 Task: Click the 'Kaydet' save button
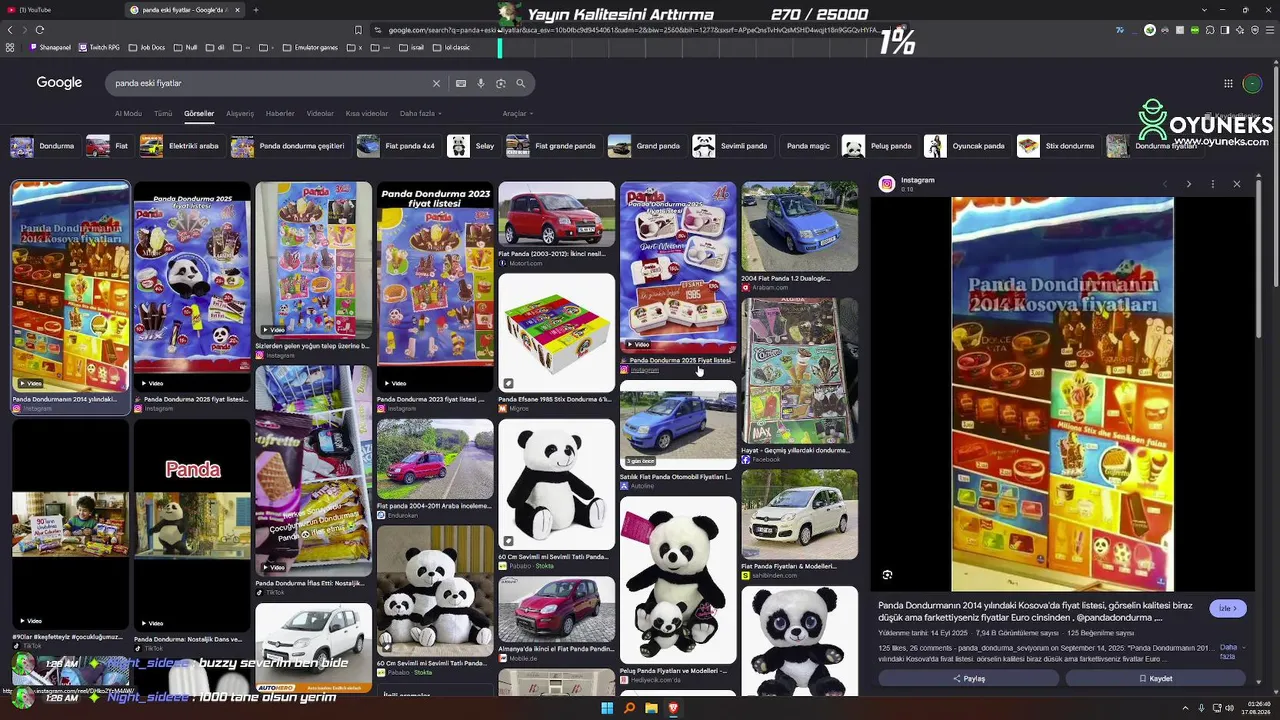click(1155, 679)
